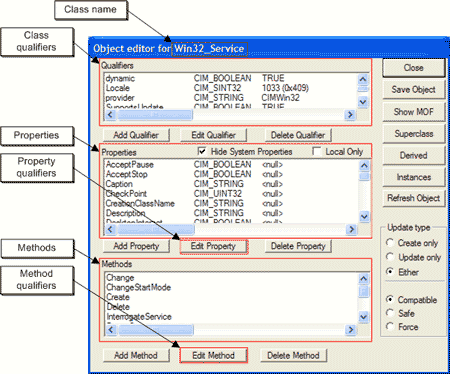Click Qualifiers list scroll left arrow
The width and height of the screenshot is (450, 374).
[x=110, y=115]
